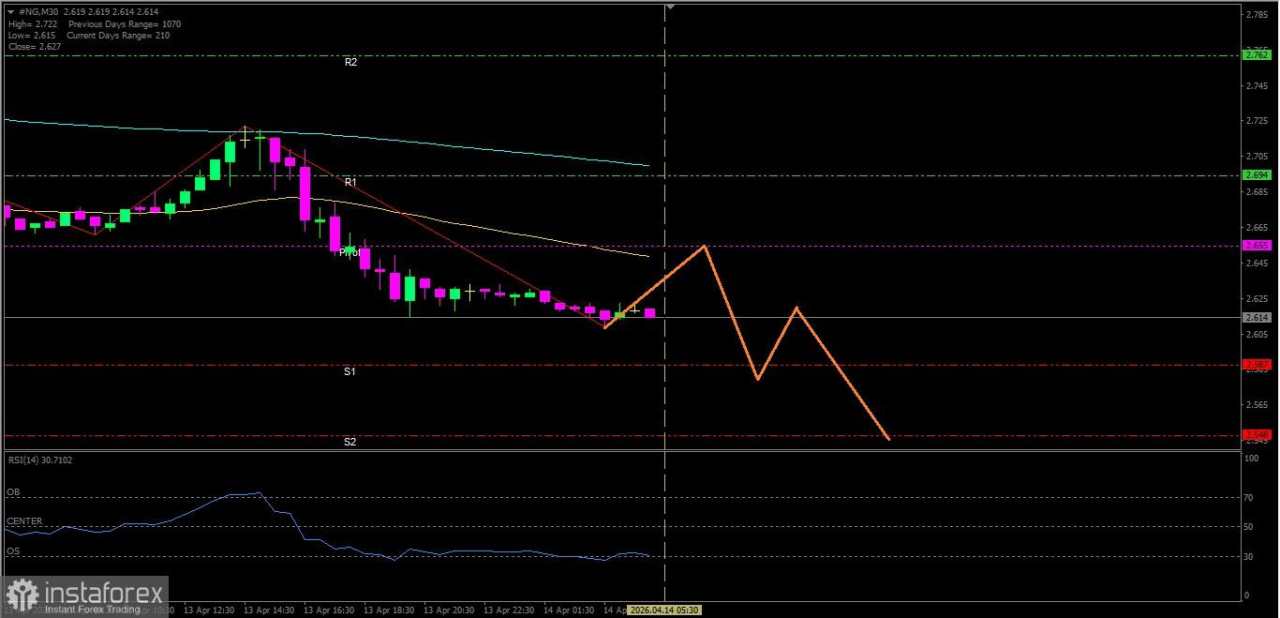Click the 13 Apr 16:30 time label
Image resolution: width=1280 pixels, height=618 pixels.
tap(328, 609)
